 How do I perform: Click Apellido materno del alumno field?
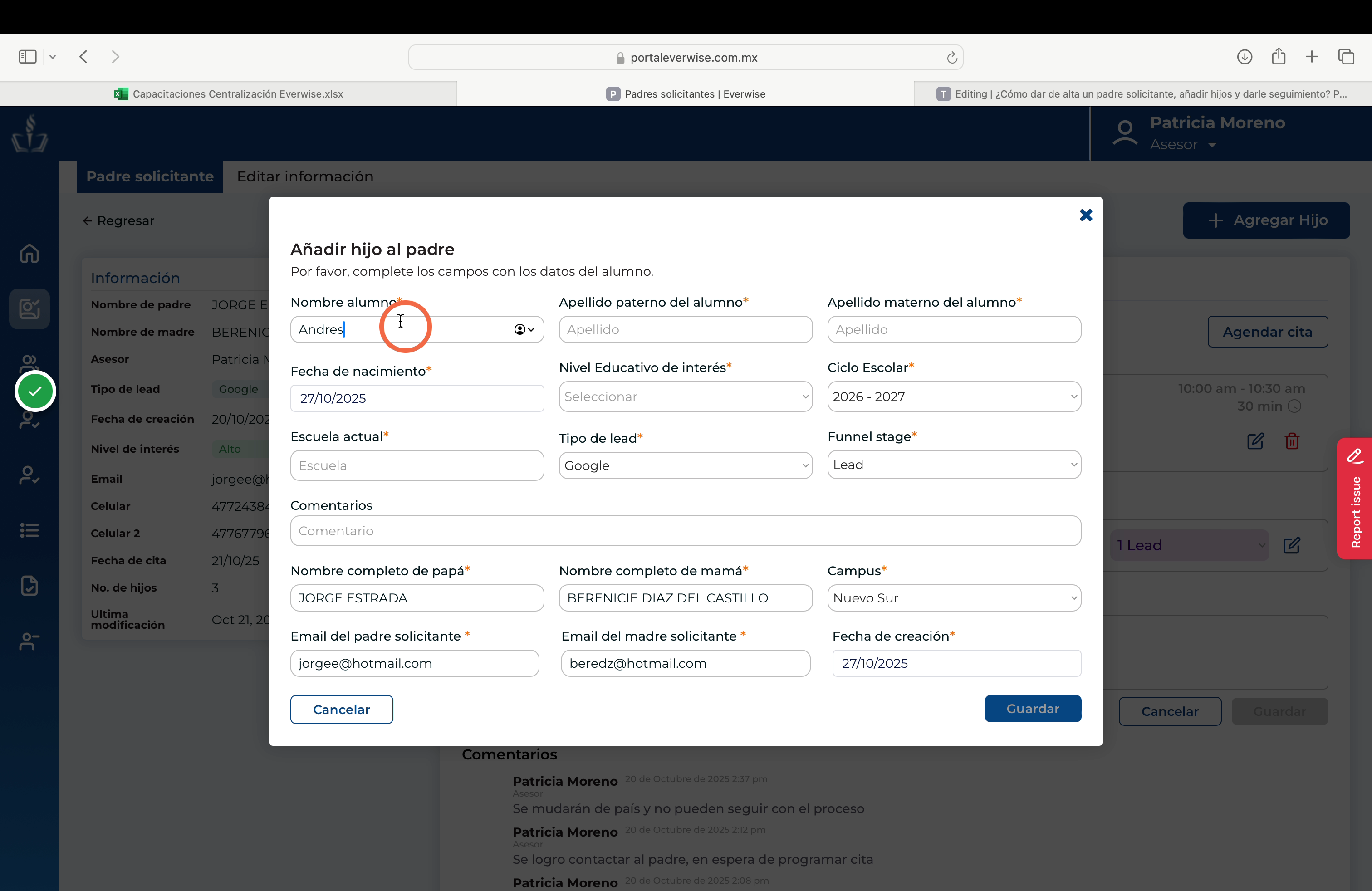pyautogui.click(x=954, y=329)
